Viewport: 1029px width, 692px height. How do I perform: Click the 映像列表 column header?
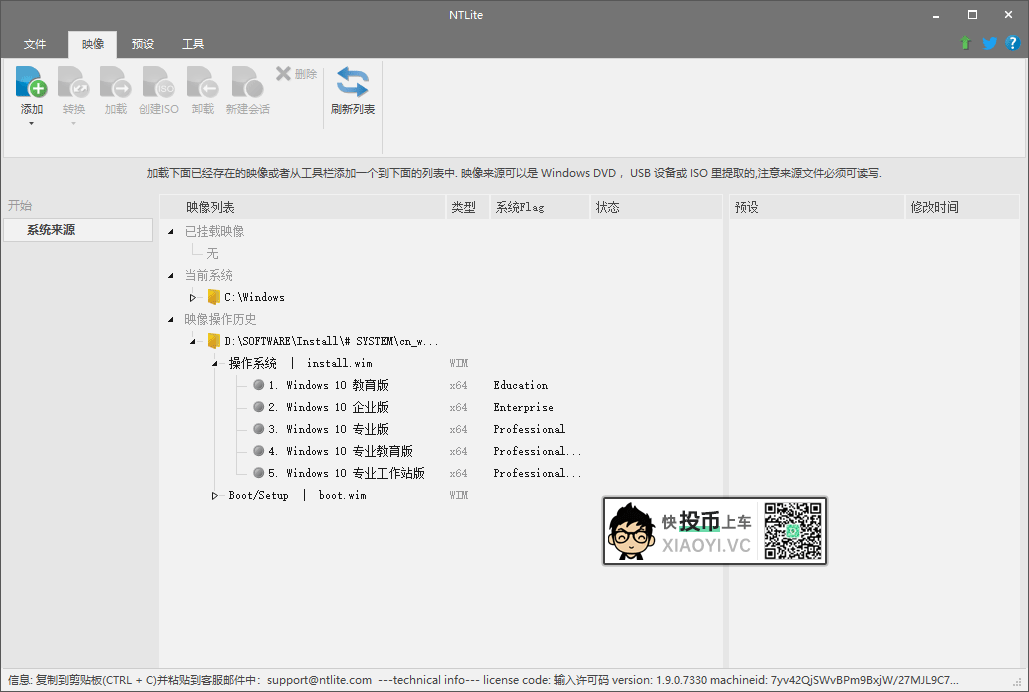pos(303,207)
